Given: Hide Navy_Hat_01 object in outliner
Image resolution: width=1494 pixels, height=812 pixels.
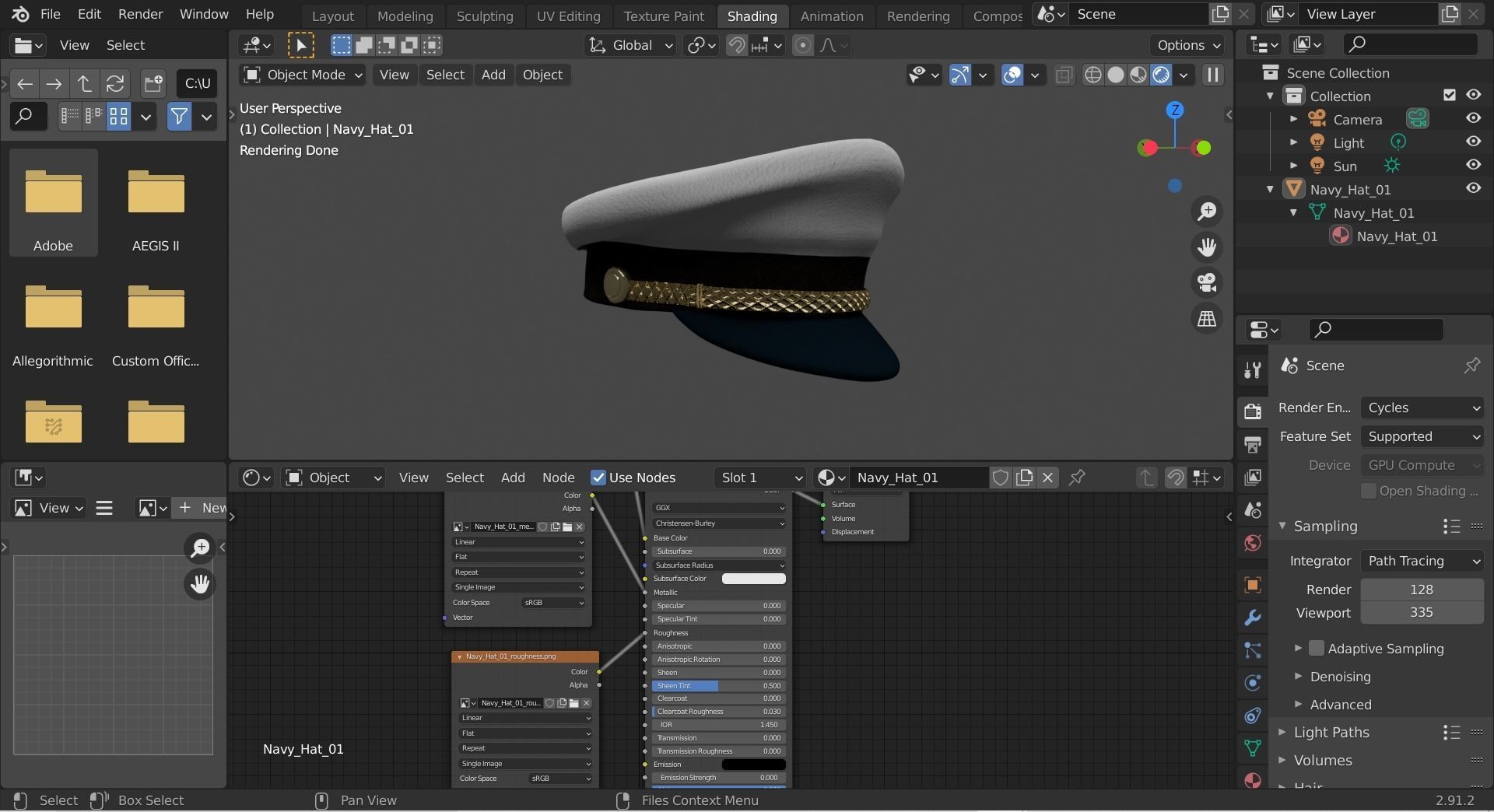Looking at the screenshot, I should (x=1473, y=188).
